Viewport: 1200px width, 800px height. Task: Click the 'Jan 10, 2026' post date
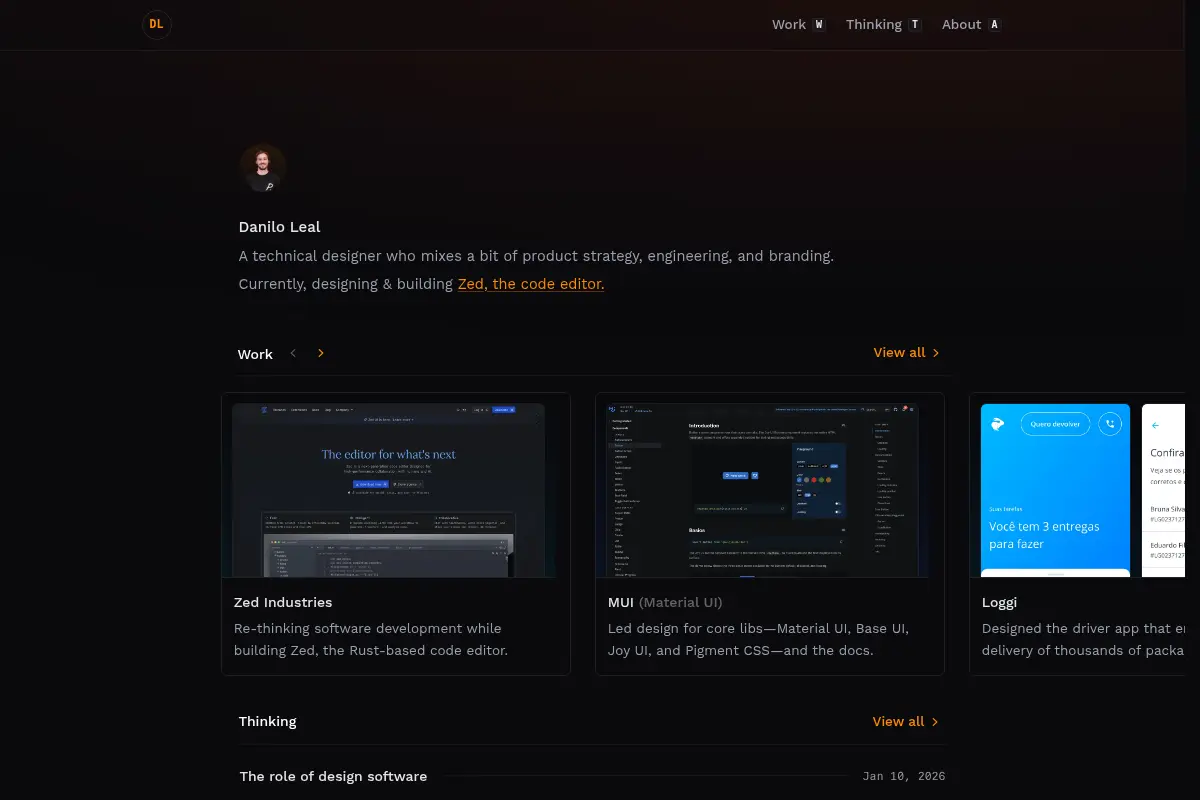(x=904, y=776)
